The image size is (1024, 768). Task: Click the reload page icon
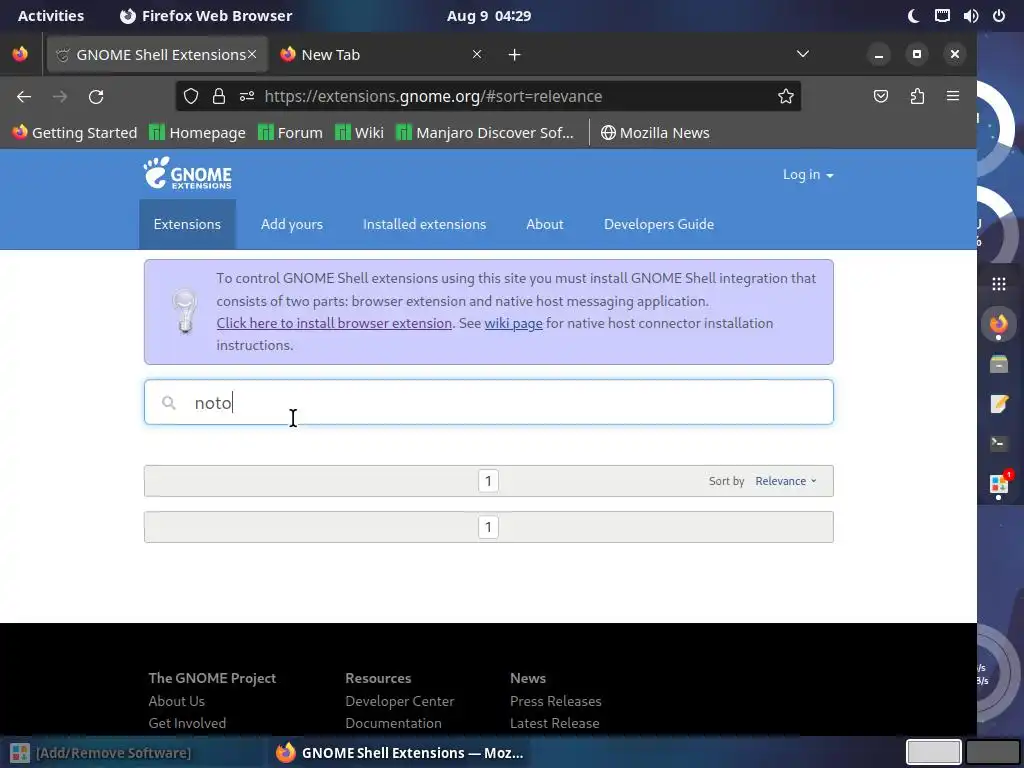tap(96, 97)
